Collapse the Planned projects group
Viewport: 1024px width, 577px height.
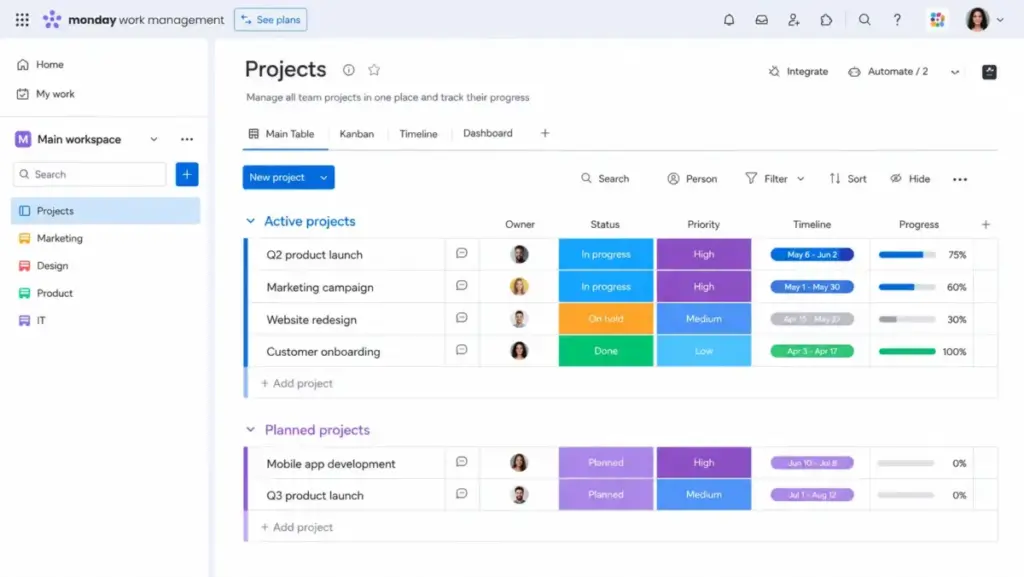(x=250, y=429)
